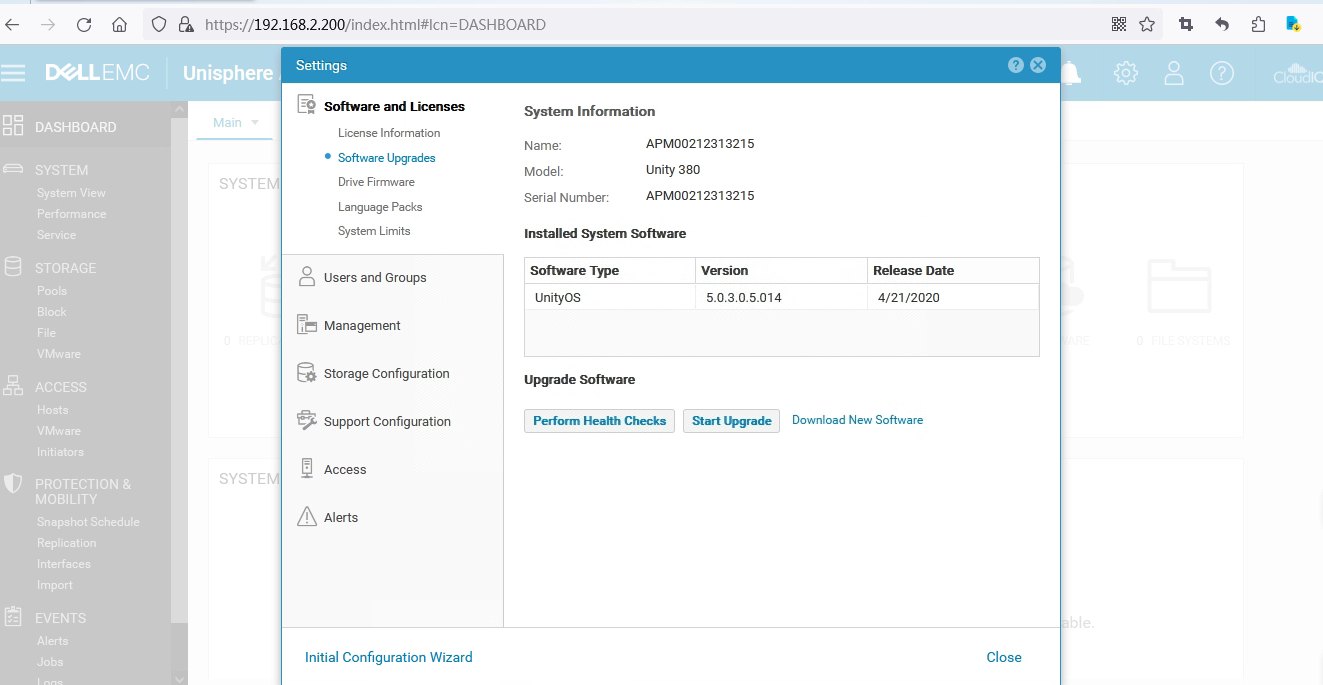Sort table by Release Date column
Screen dimensions: 1323x685
pos(953,271)
